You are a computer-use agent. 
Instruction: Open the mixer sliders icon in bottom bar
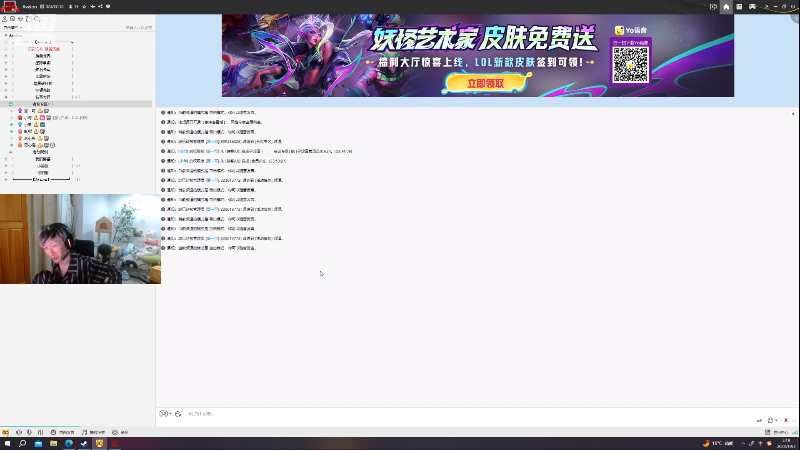(40, 432)
